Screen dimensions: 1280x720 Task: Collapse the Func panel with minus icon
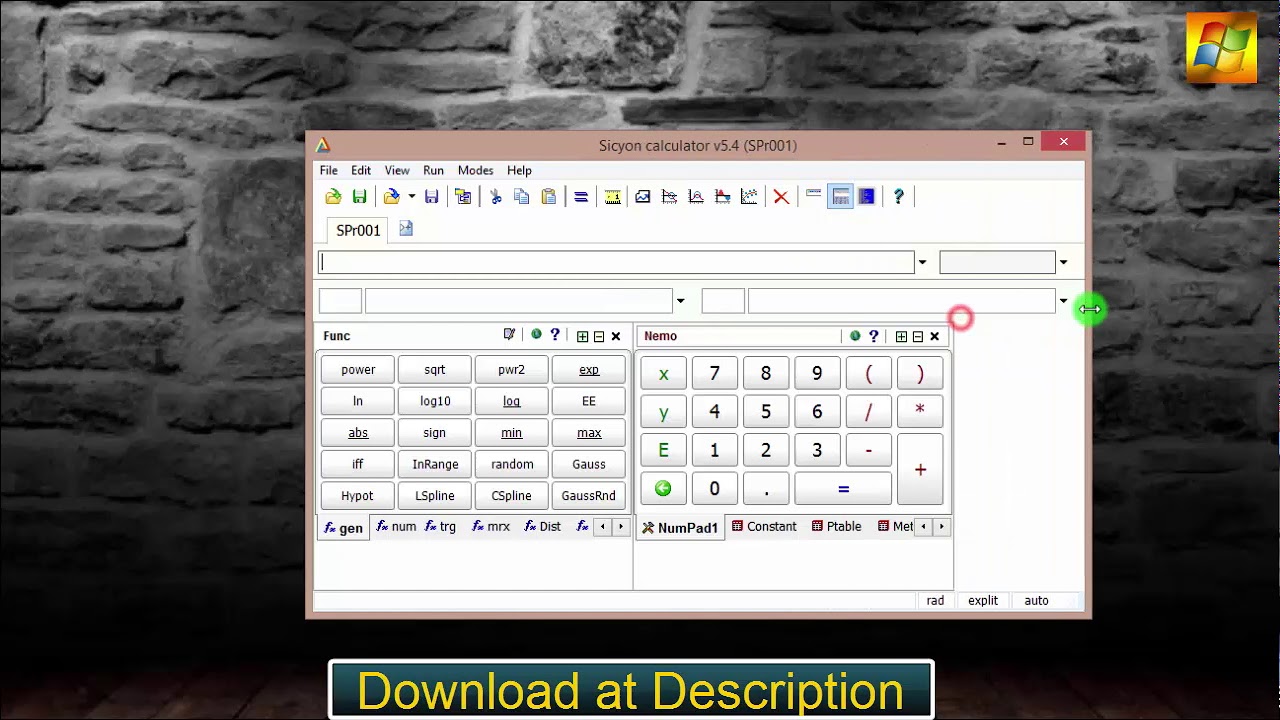tap(599, 336)
